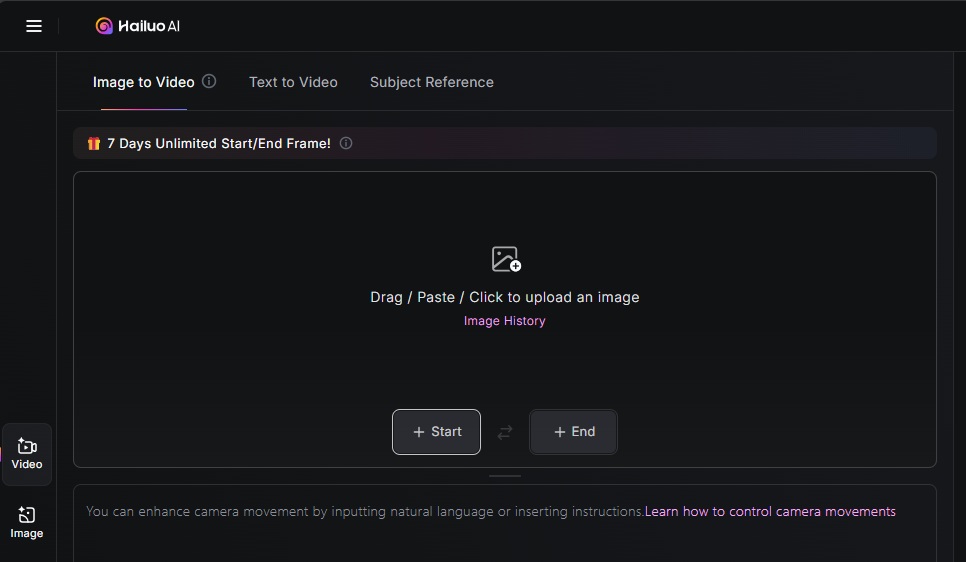Open the Subject Reference tab

click(x=431, y=82)
